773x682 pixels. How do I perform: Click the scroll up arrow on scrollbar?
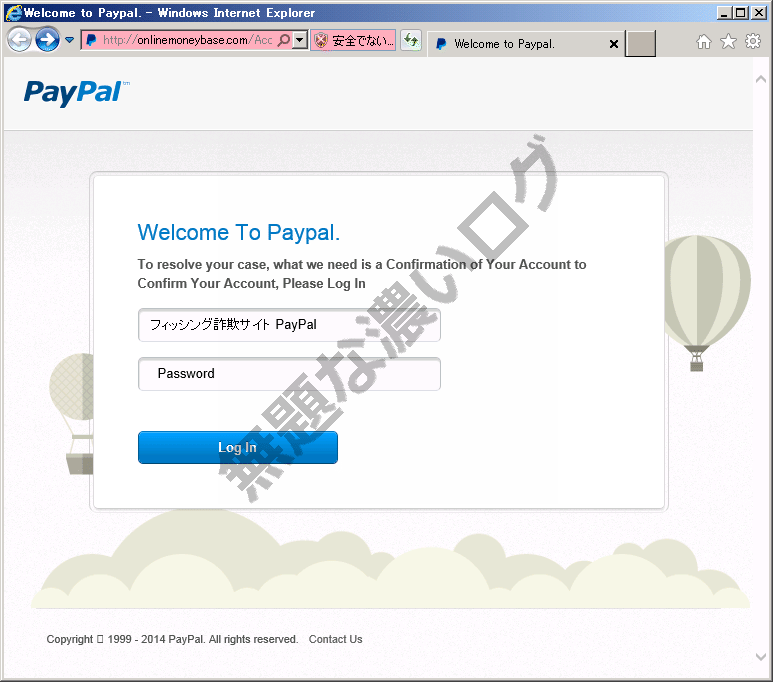(x=761, y=79)
